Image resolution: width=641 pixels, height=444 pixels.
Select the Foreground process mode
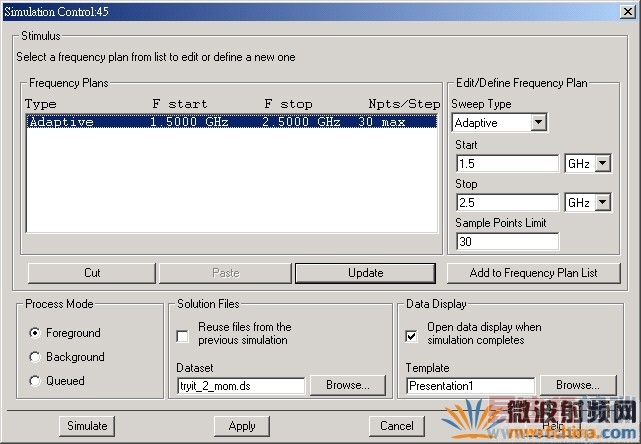(x=35, y=333)
